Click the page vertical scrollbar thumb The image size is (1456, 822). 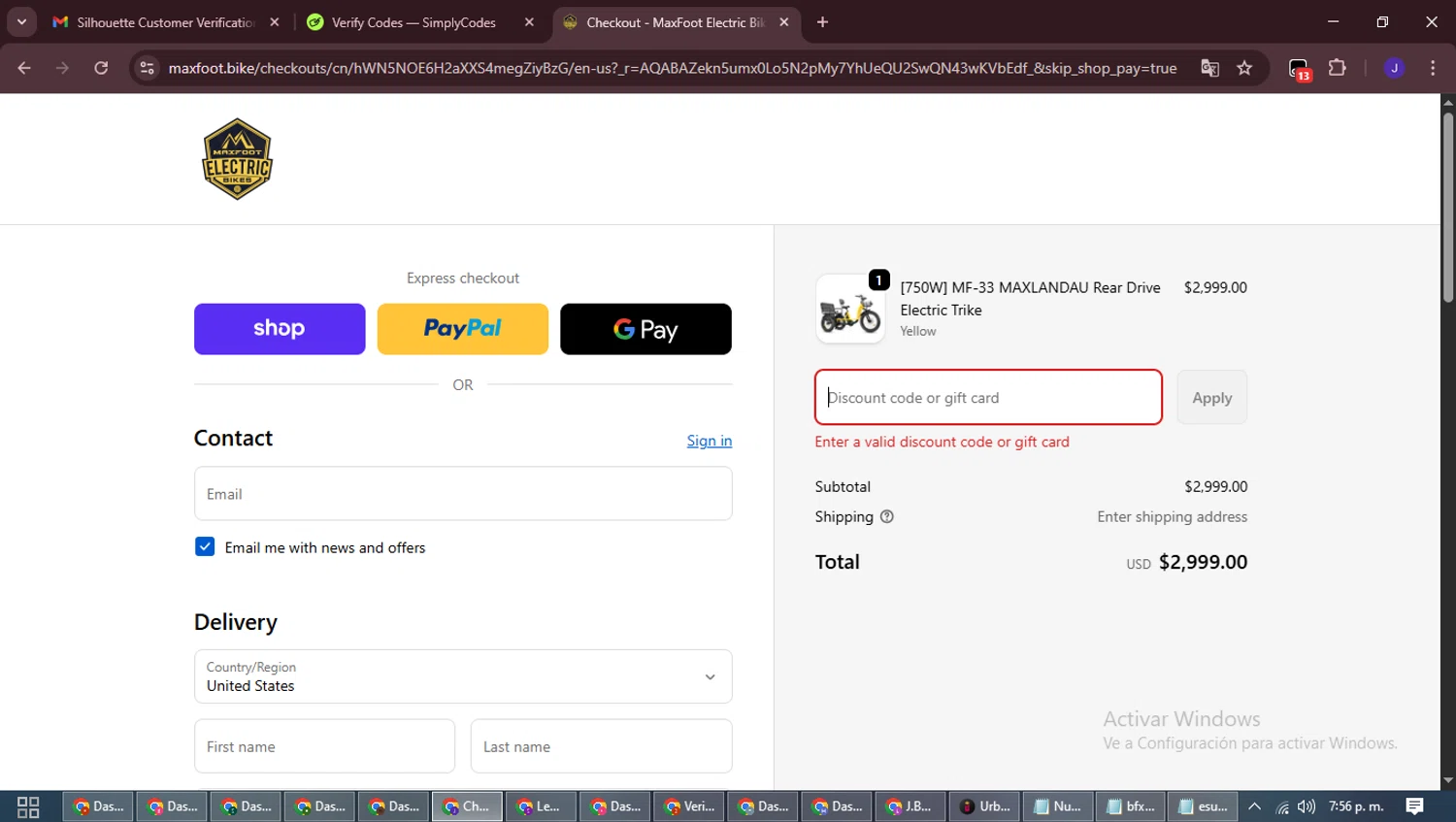click(x=1447, y=209)
